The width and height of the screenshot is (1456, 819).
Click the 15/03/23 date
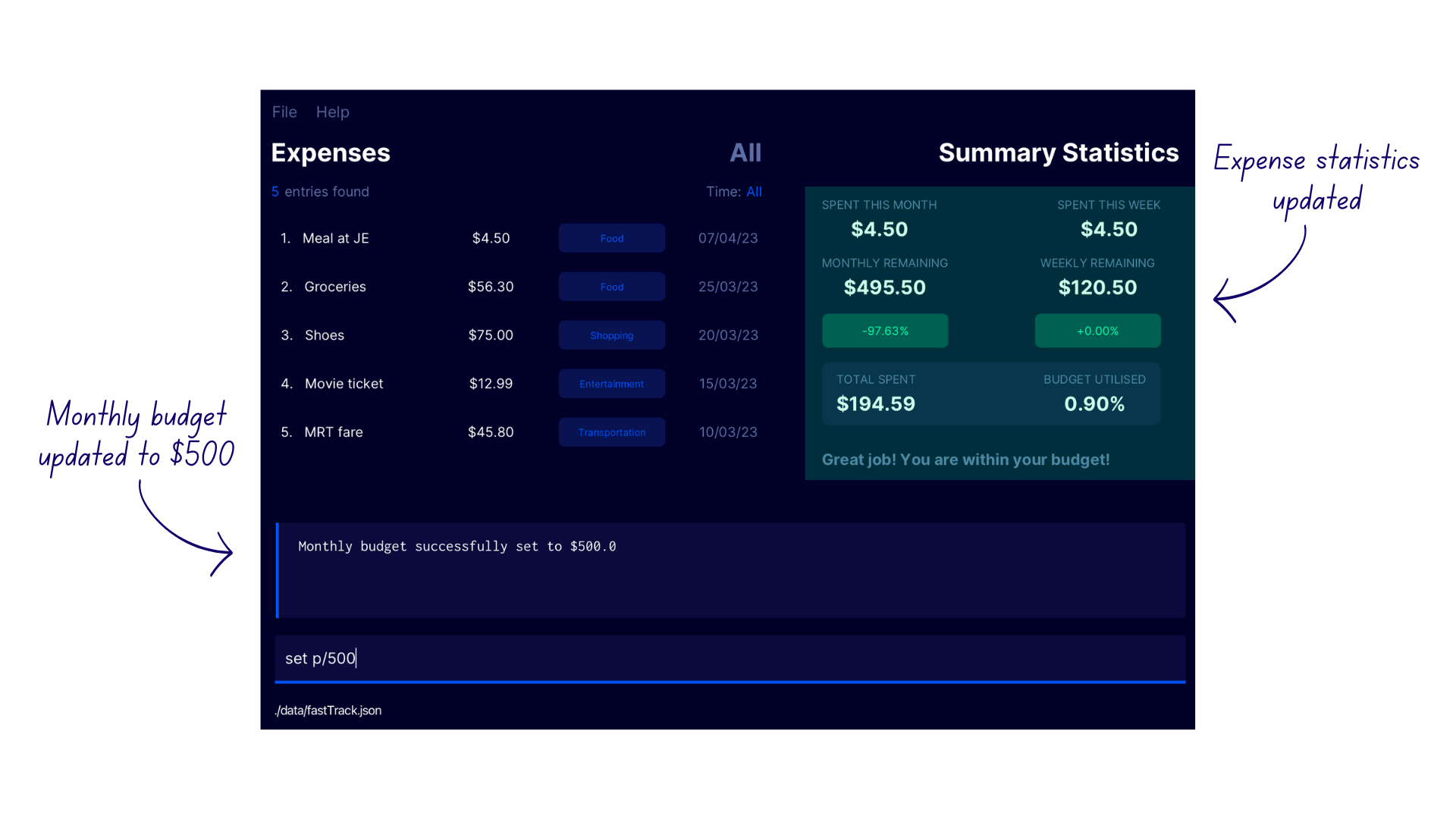click(x=728, y=384)
